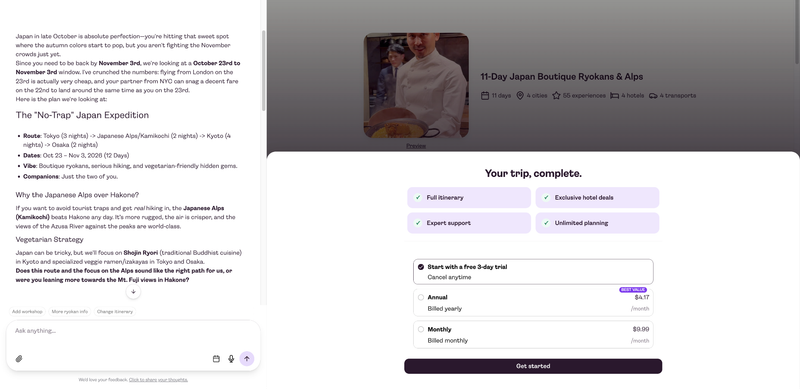Click the "Your trip, complete." heading
Viewport: 800px width, 389px height.
coord(533,174)
